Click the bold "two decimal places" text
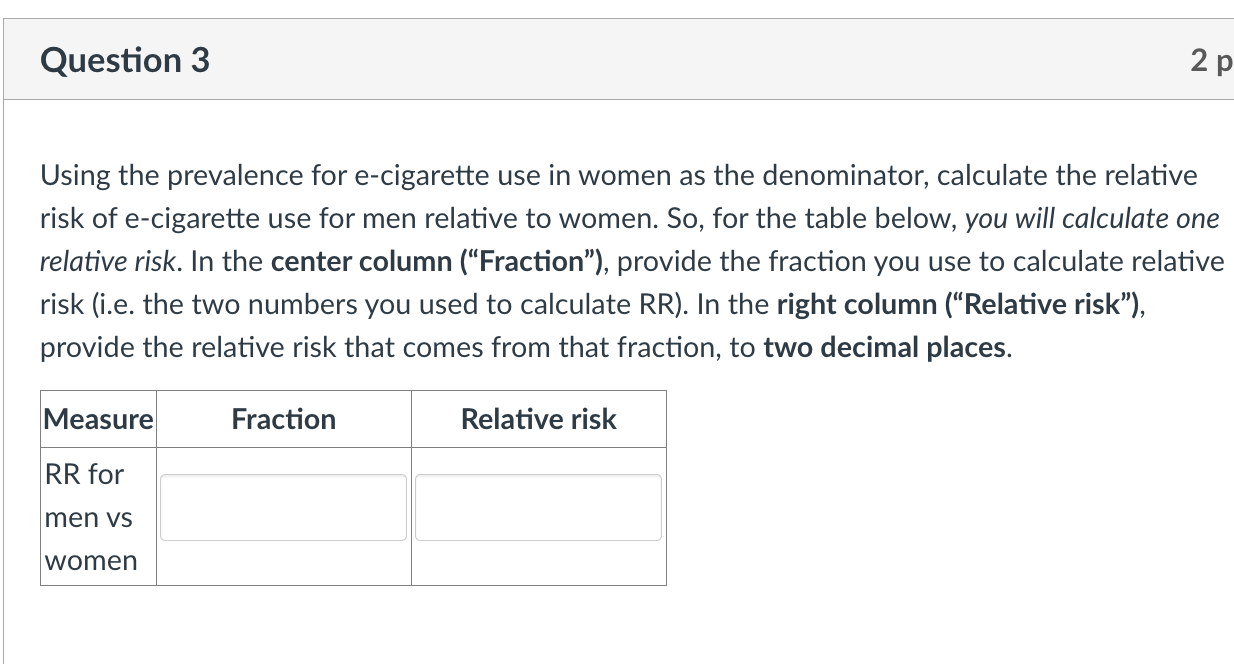Screen dimensions: 1234x664 click(883, 348)
